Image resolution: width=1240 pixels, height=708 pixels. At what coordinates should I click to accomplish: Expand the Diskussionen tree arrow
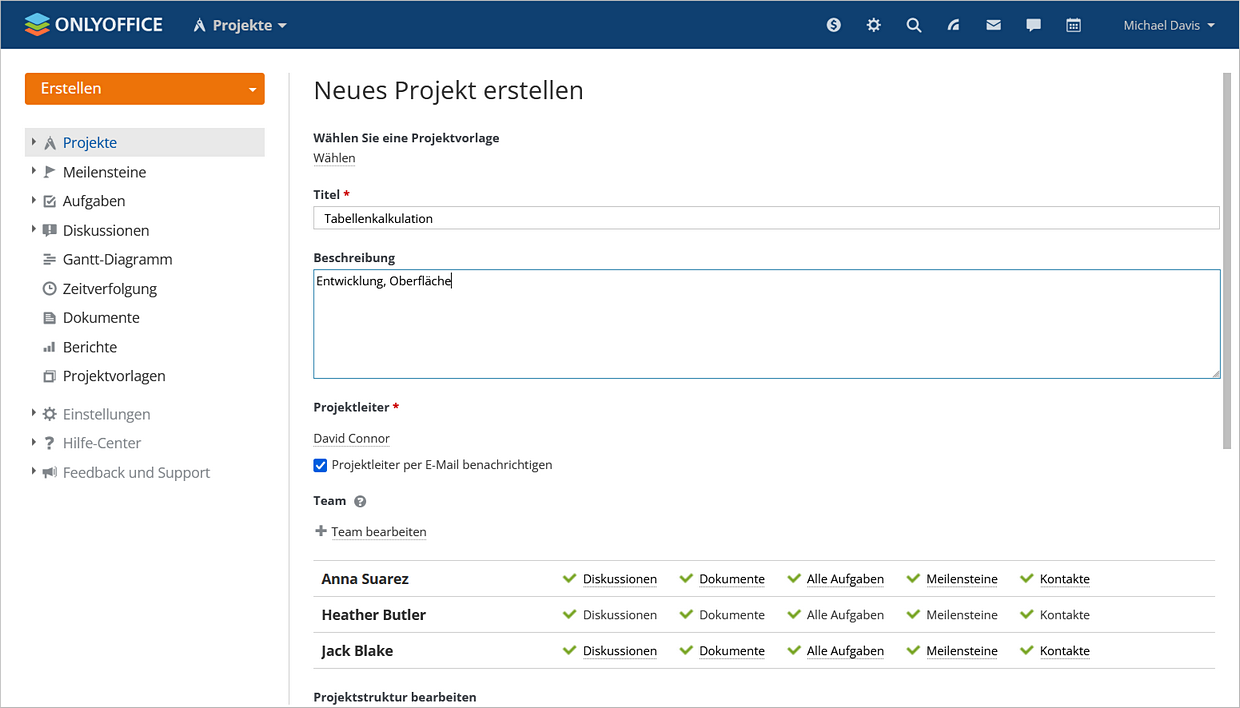34,230
